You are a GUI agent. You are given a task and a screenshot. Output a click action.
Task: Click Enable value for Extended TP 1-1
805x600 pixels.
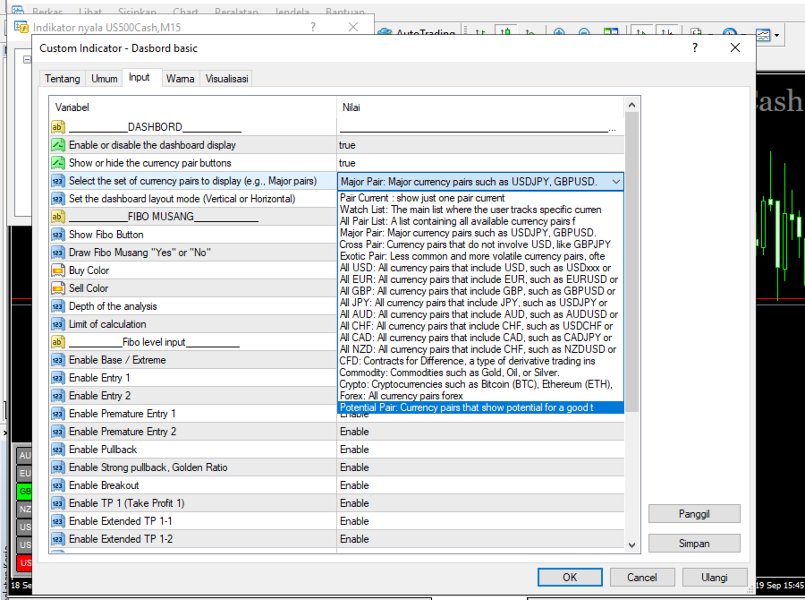[x=480, y=521]
